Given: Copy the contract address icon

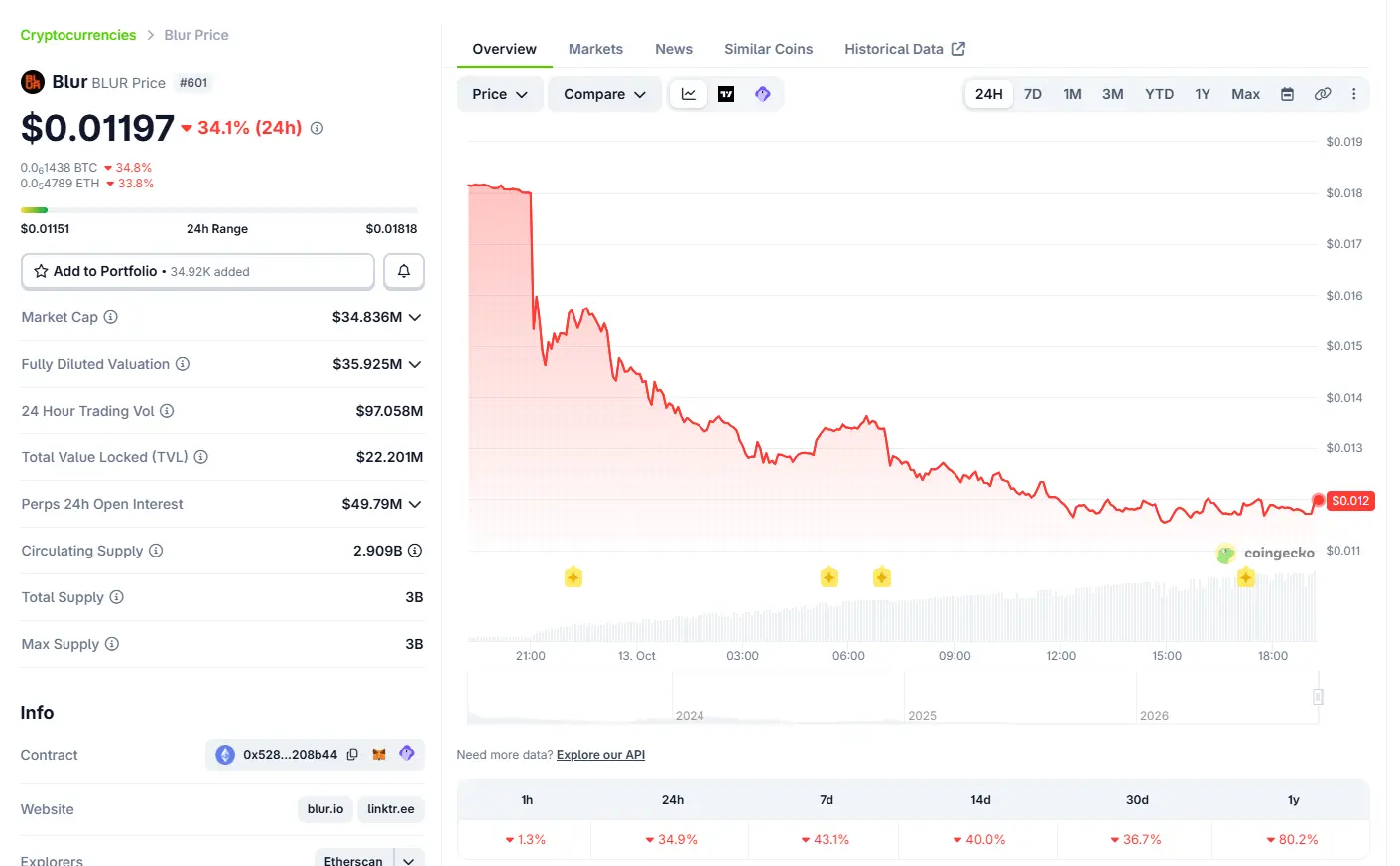Looking at the screenshot, I should click(x=352, y=755).
